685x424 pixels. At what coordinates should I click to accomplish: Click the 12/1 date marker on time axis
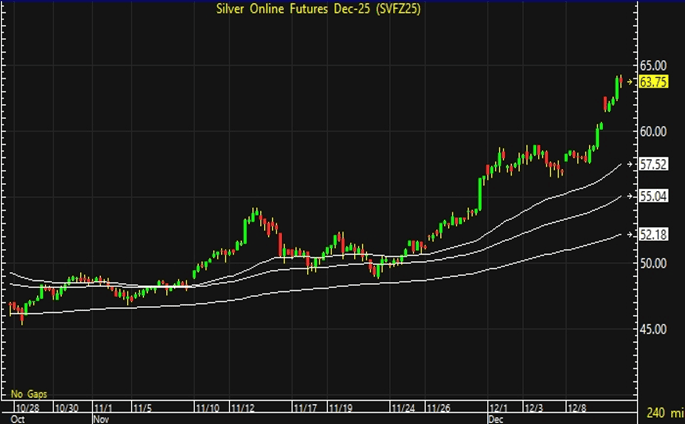click(500, 408)
